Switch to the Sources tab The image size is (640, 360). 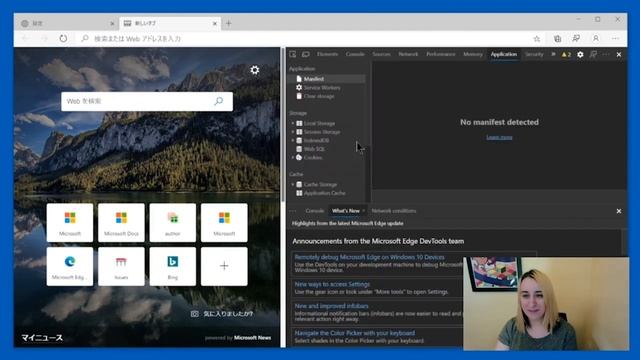coord(381,54)
